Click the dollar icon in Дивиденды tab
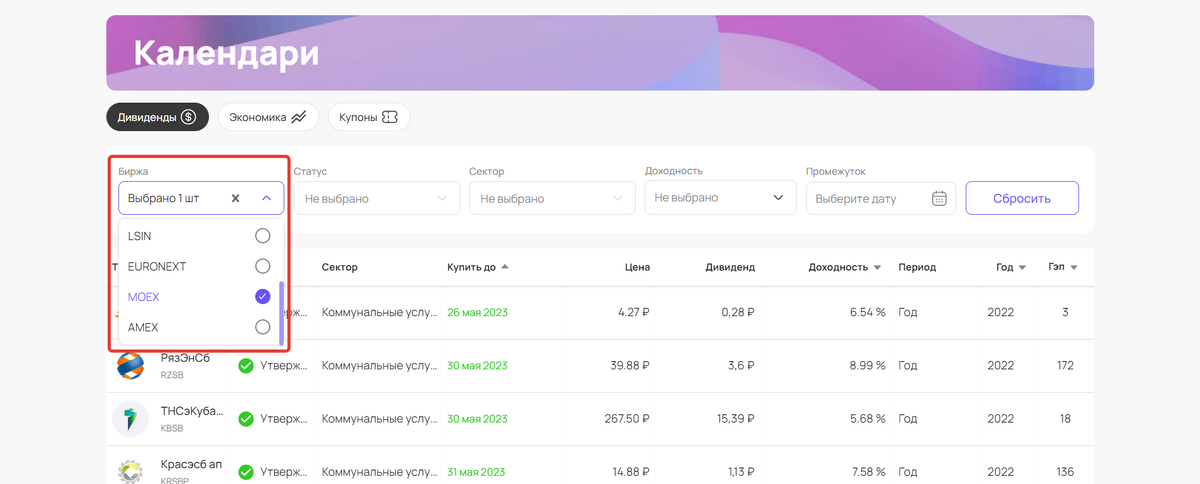The width and height of the screenshot is (1200, 484). pos(188,117)
